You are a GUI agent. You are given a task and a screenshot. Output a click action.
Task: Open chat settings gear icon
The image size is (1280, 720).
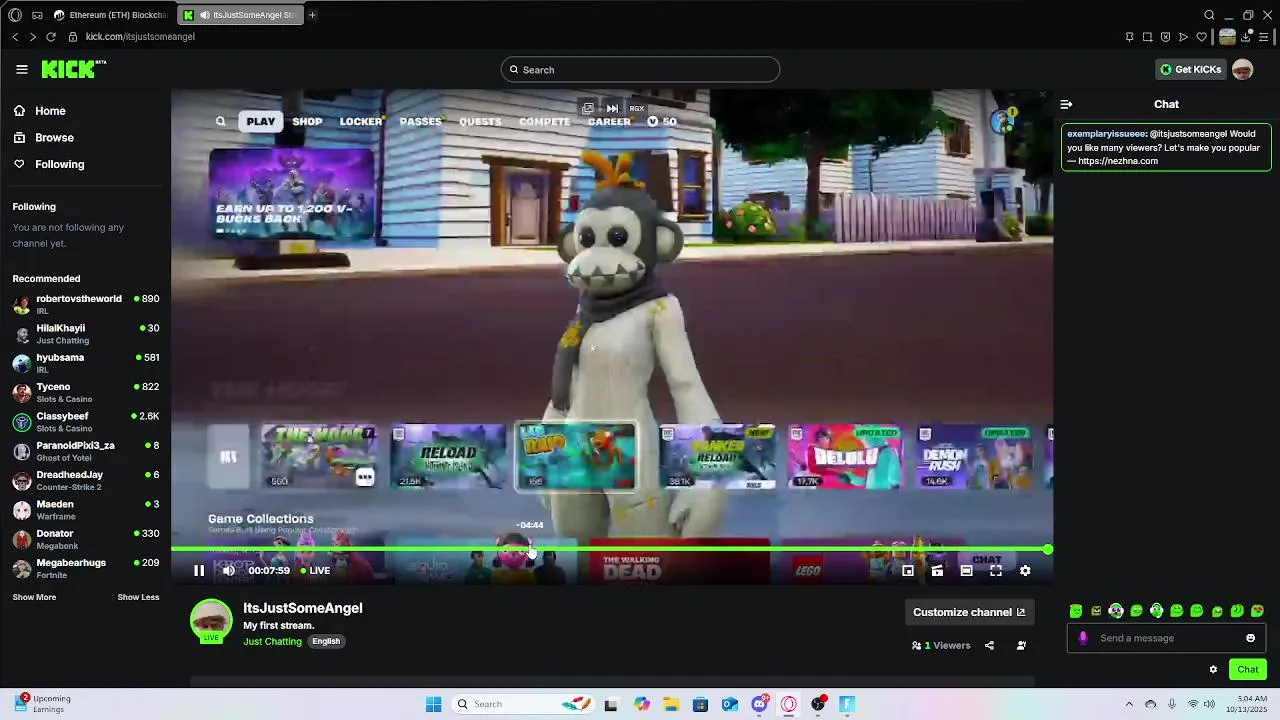(1213, 669)
